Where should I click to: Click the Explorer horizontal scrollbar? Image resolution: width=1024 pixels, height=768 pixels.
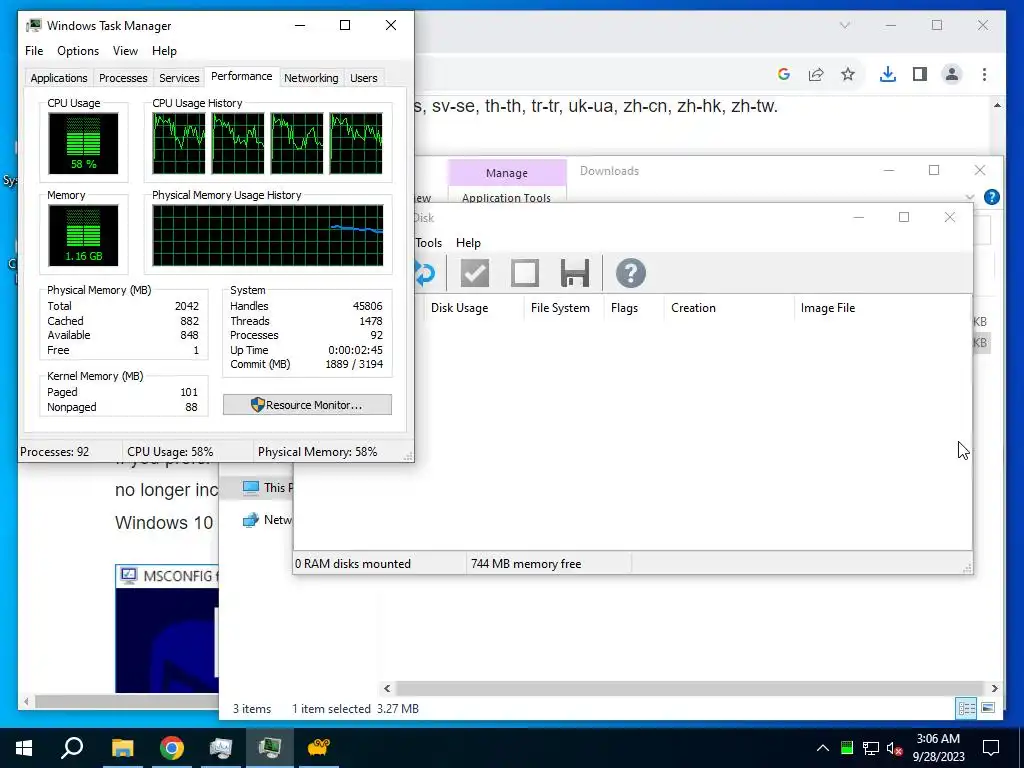[690, 688]
